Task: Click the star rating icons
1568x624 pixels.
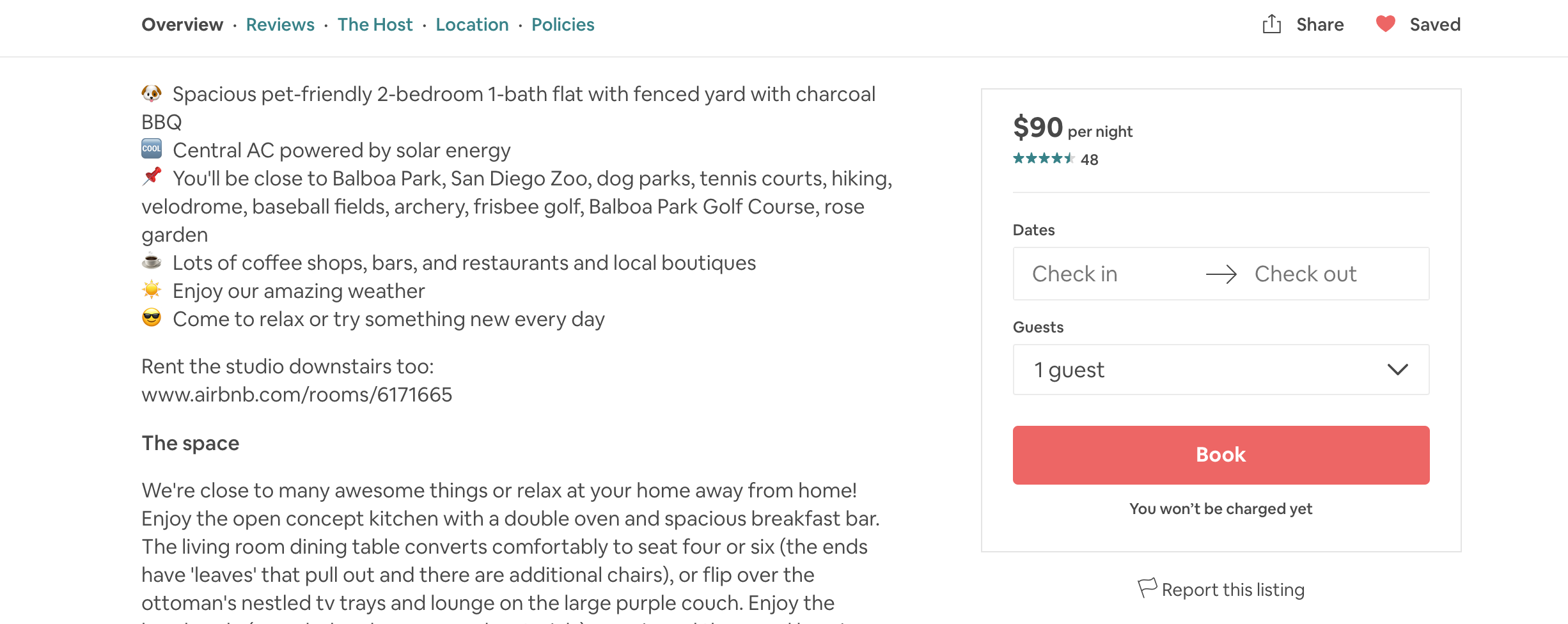Action: 1044,159
